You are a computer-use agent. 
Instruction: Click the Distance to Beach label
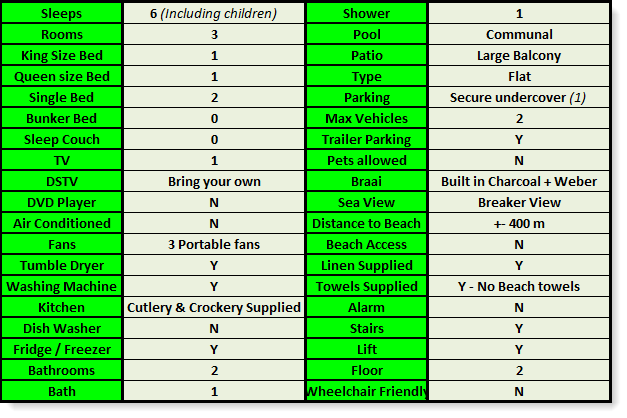point(367,224)
